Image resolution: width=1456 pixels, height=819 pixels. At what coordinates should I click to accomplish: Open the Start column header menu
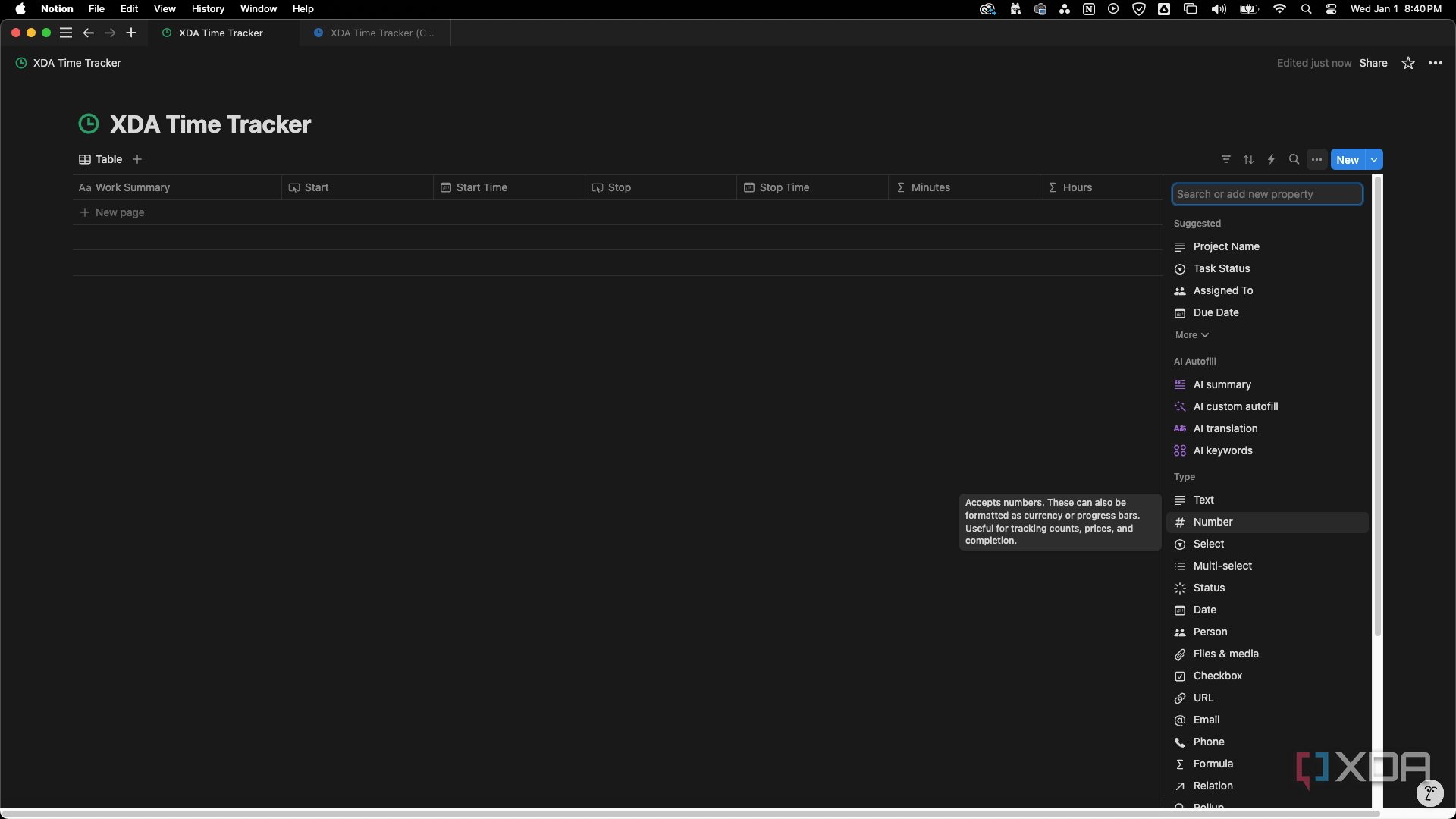coord(357,187)
